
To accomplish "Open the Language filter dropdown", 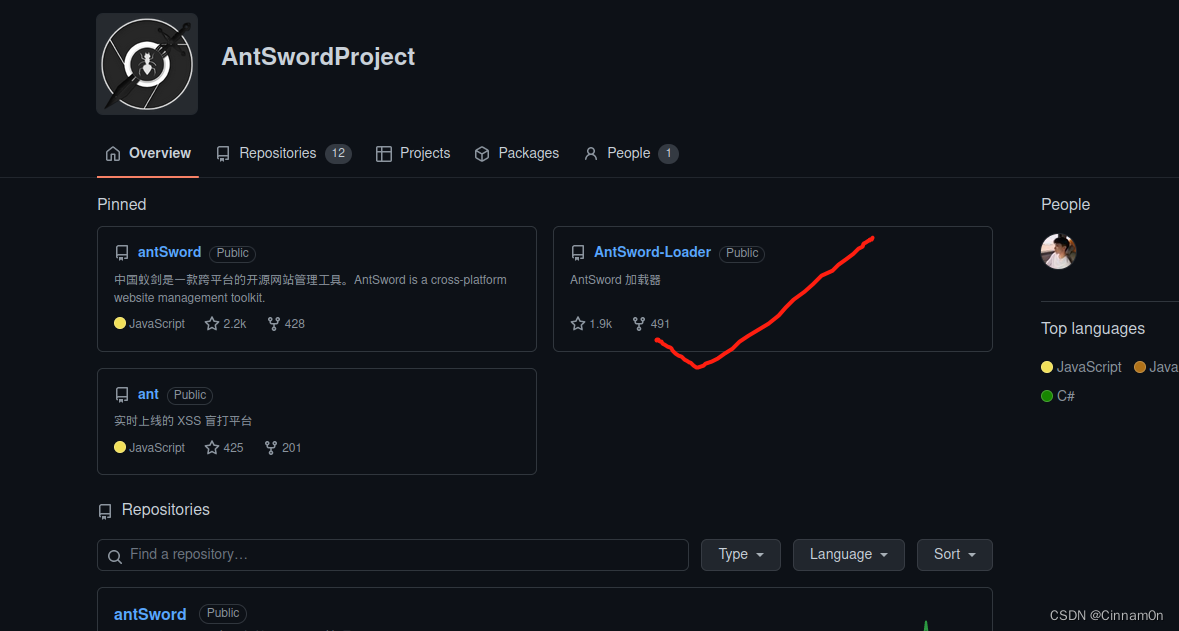I will click(849, 555).
